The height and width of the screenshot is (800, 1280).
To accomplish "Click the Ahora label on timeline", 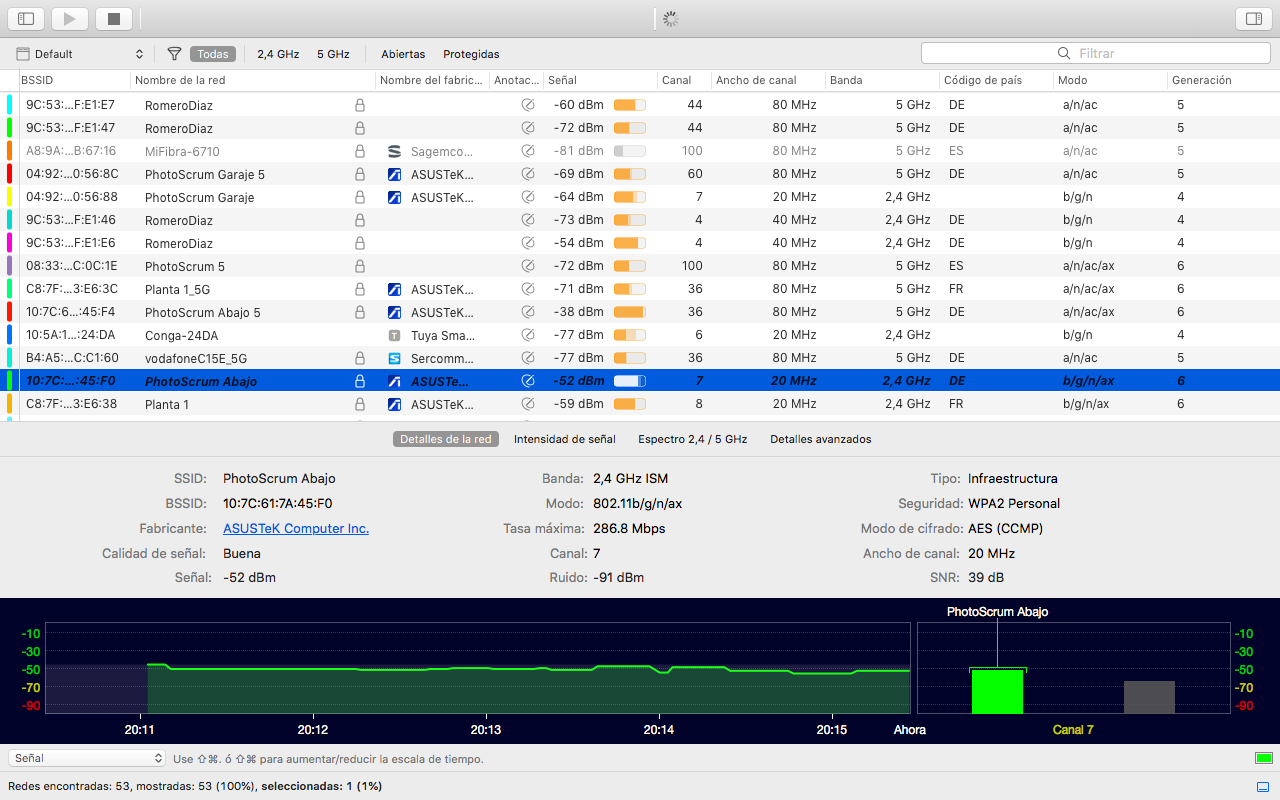I will click(909, 730).
